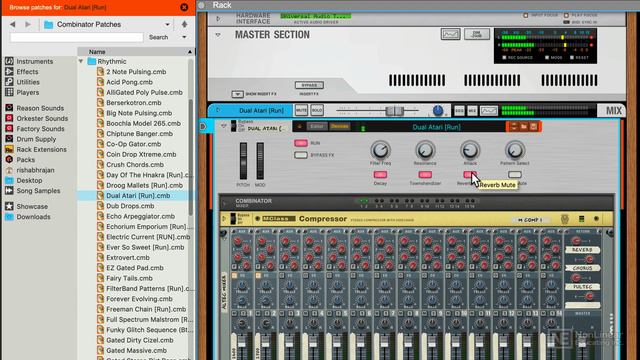Expand the Dual Atari [Run] mix channel device
This screenshot has height=360, width=640.
pos(218,110)
